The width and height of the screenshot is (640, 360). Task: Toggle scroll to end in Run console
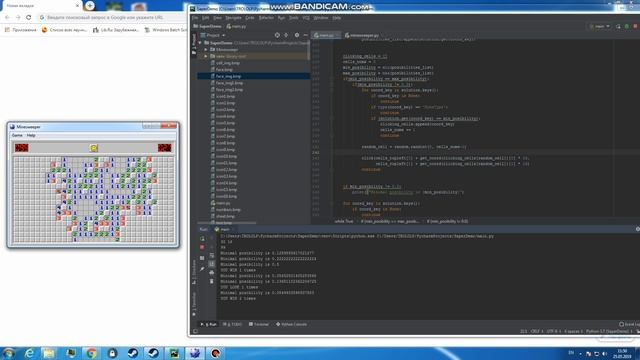click(x=211, y=264)
